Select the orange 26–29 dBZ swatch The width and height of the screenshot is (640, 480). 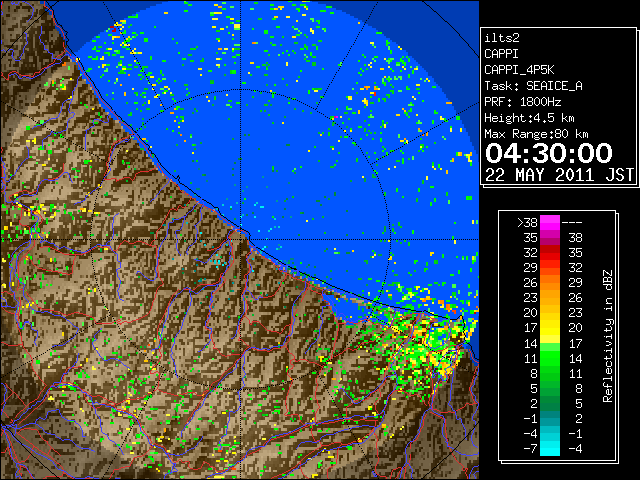click(x=550, y=282)
